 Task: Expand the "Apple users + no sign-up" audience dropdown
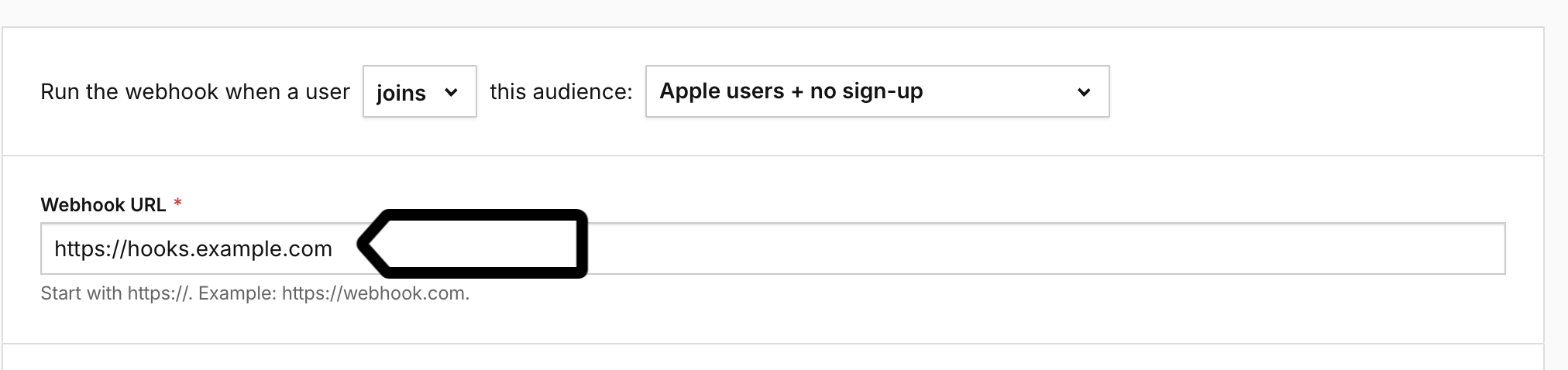(876, 91)
